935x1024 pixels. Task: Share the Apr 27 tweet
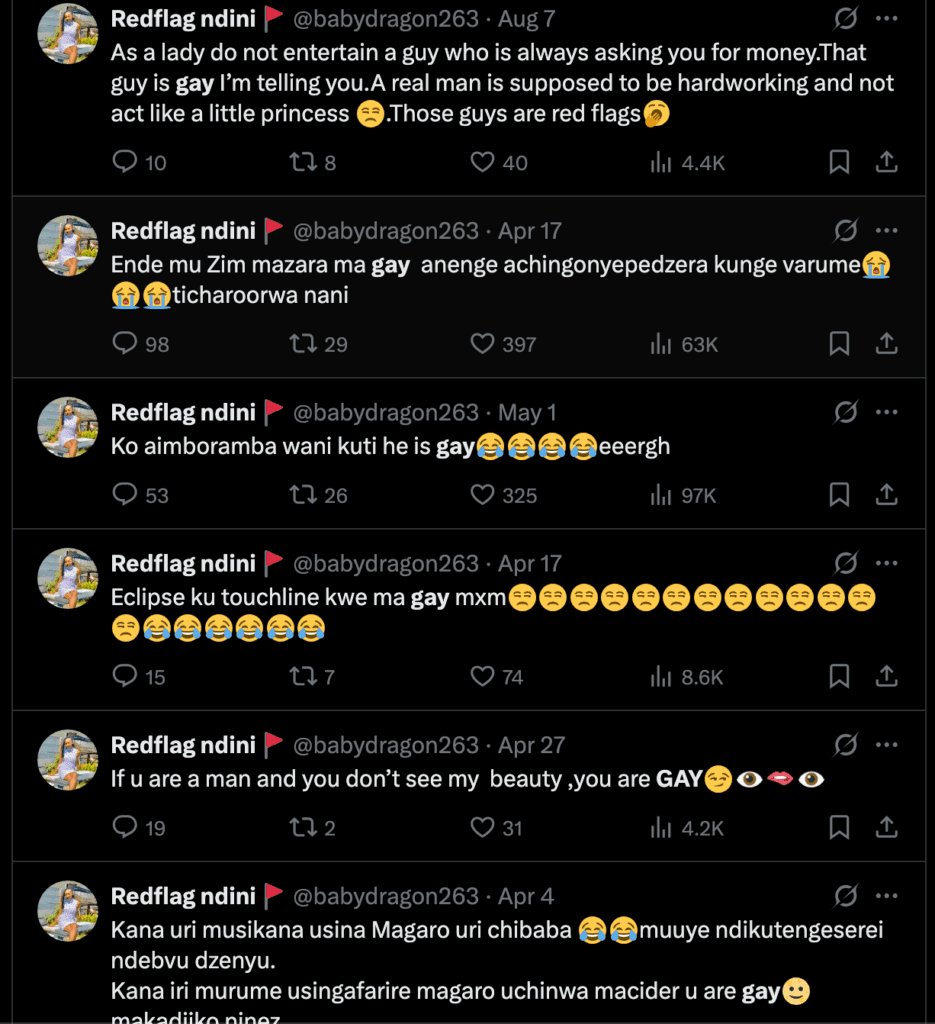(886, 827)
